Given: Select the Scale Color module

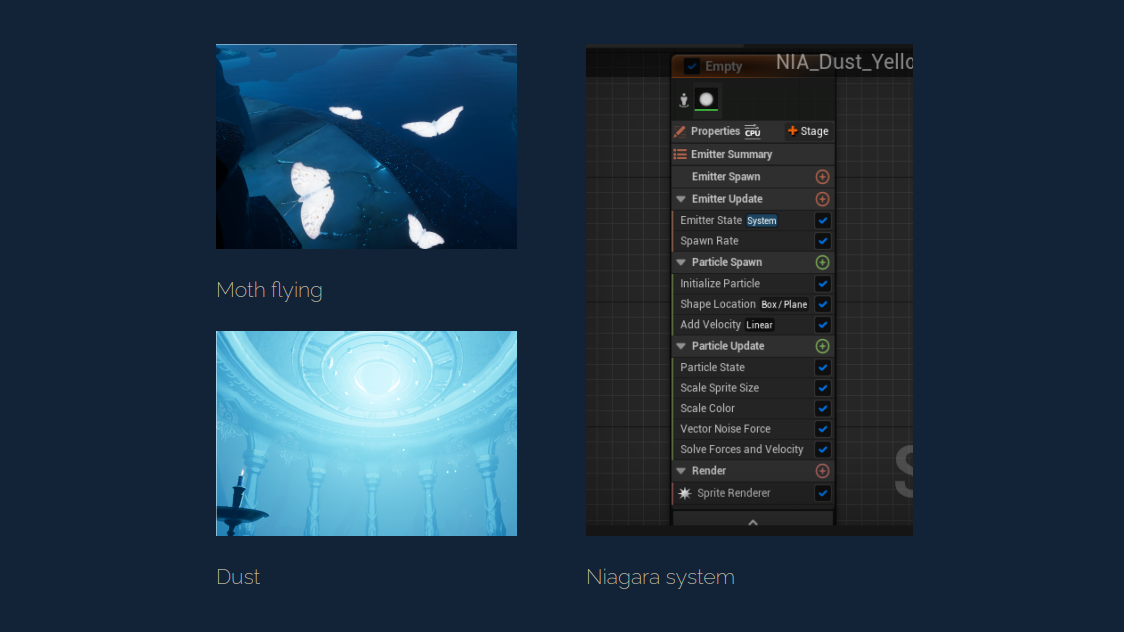Looking at the screenshot, I should [x=753, y=408].
